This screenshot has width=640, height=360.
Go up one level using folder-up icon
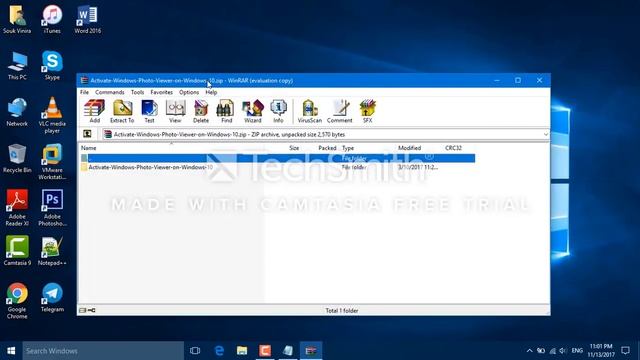(x=87, y=134)
